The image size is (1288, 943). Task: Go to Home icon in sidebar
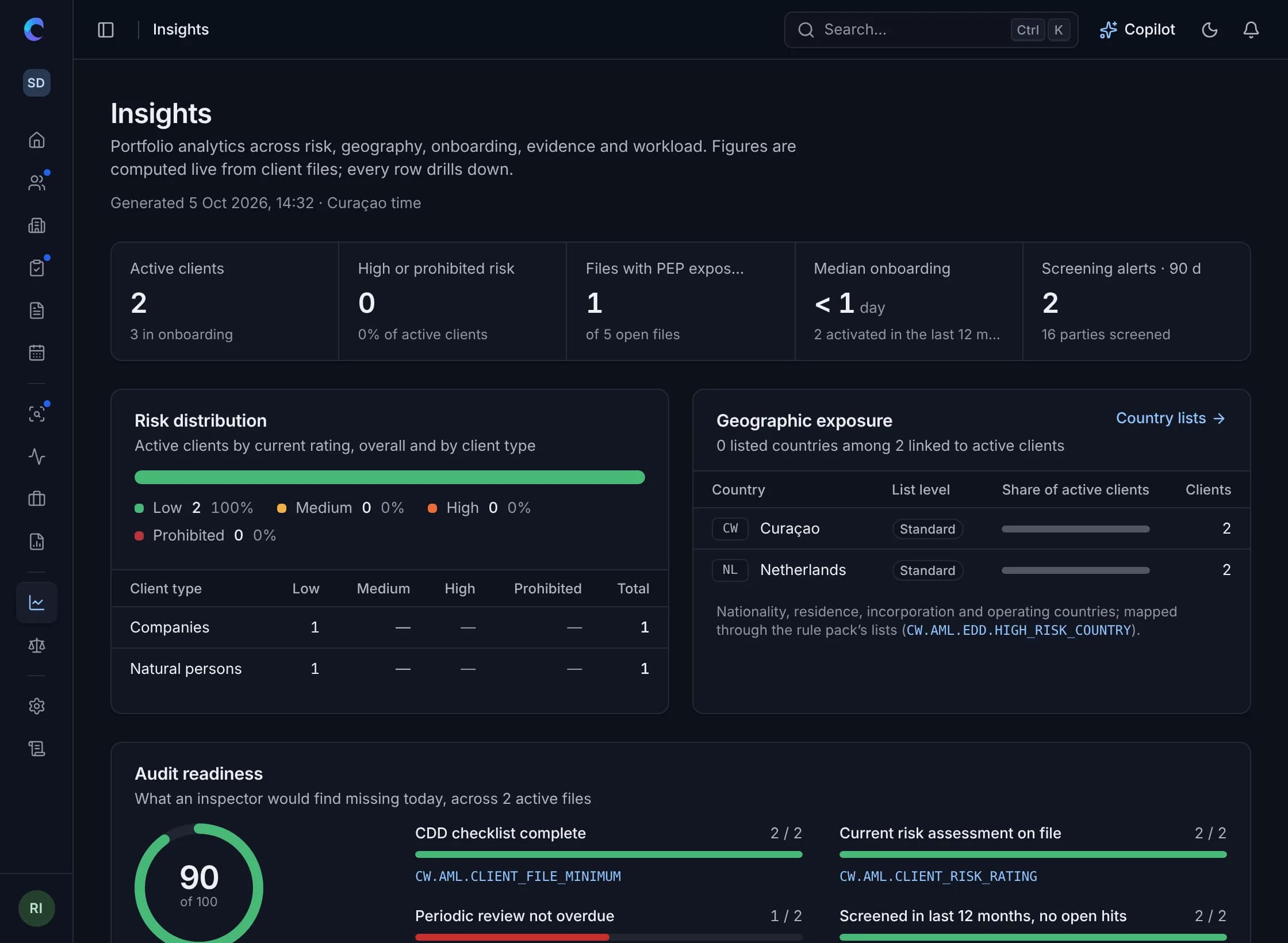37,140
